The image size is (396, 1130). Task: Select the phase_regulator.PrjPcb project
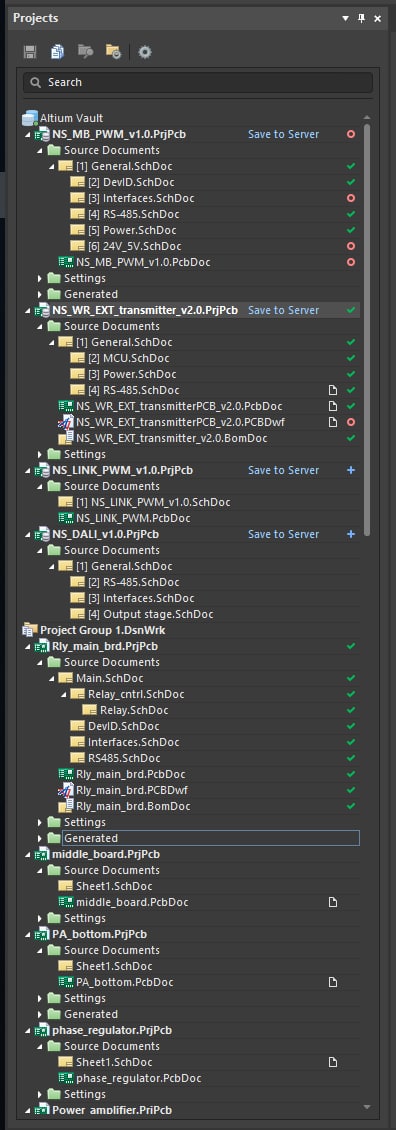pos(112,1030)
